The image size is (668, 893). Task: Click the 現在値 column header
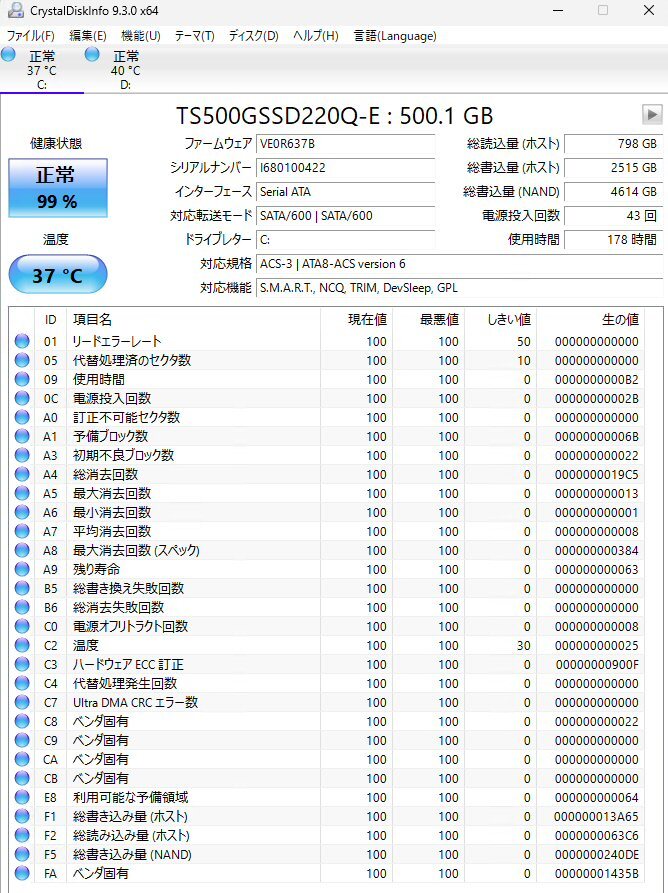click(x=356, y=319)
